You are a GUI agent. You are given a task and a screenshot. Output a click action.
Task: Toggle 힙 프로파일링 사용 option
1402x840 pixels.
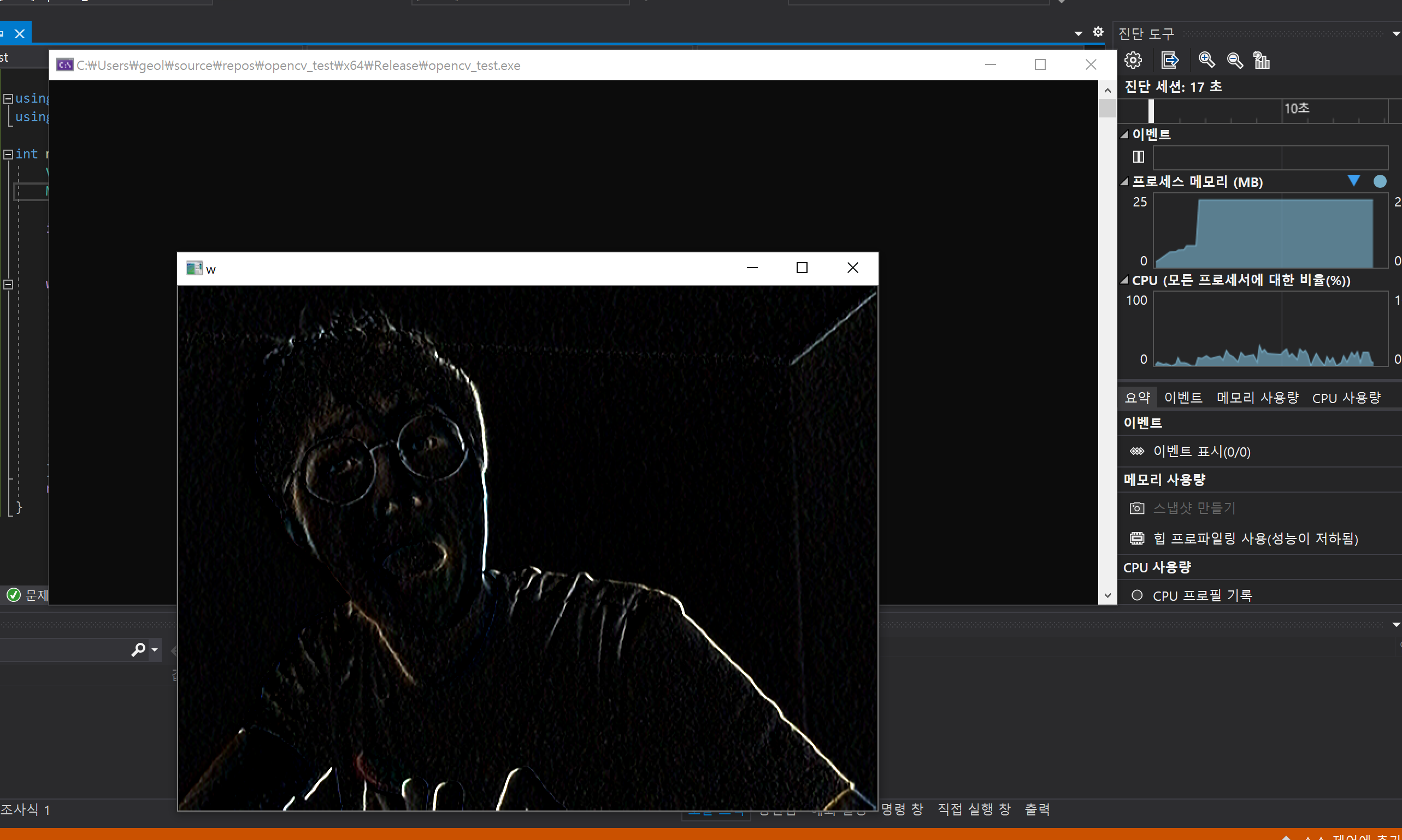pyautogui.click(x=1256, y=539)
